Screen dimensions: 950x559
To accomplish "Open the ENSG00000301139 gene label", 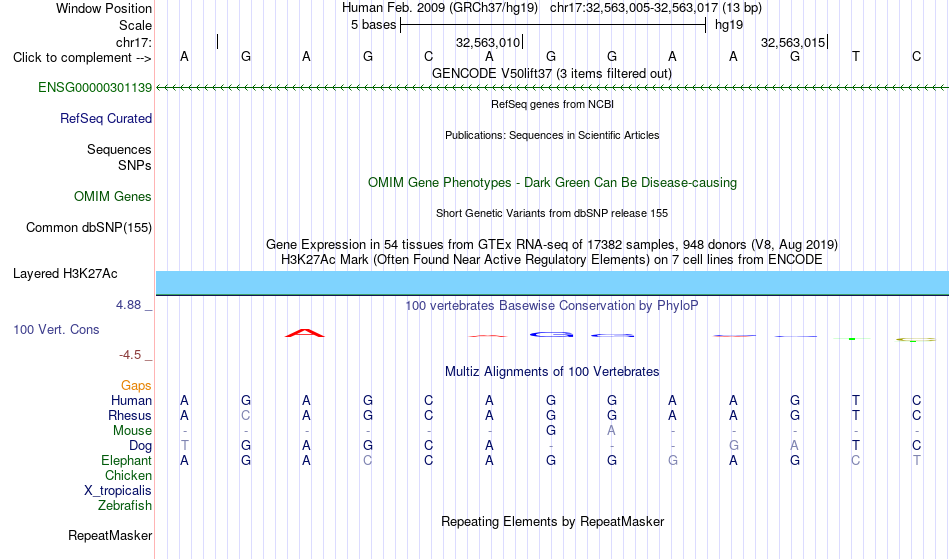I will click(x=95, y=87).
